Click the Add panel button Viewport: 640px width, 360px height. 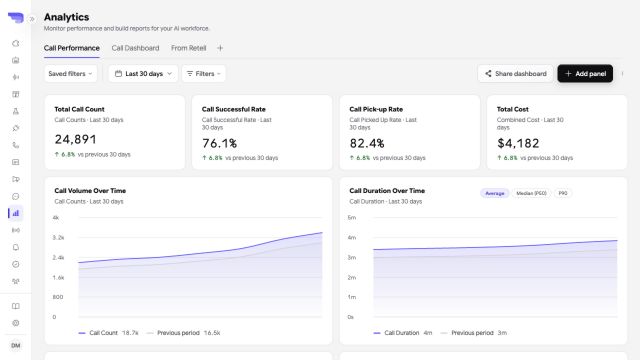[x=585, y=73]
